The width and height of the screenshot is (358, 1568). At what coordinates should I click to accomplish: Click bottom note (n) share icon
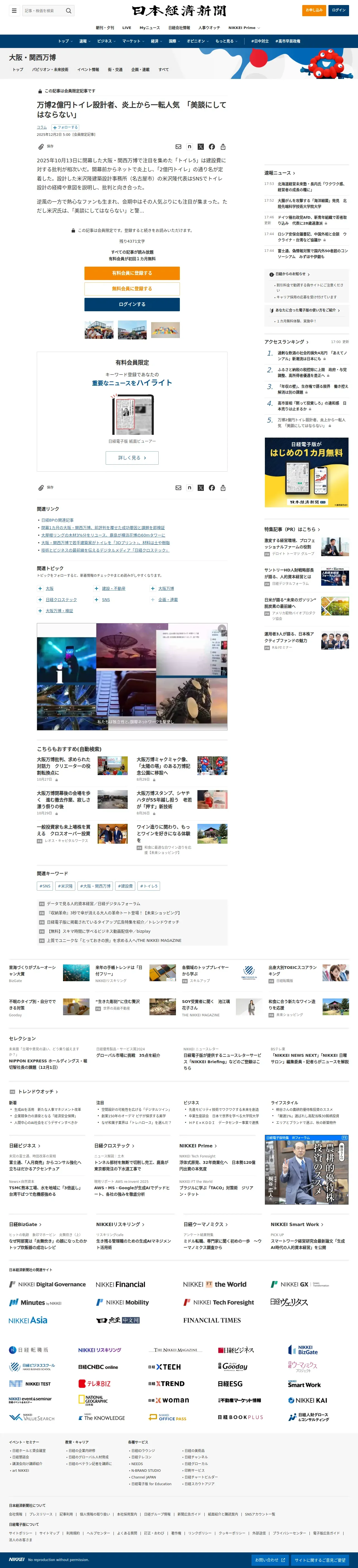[189, 488]
